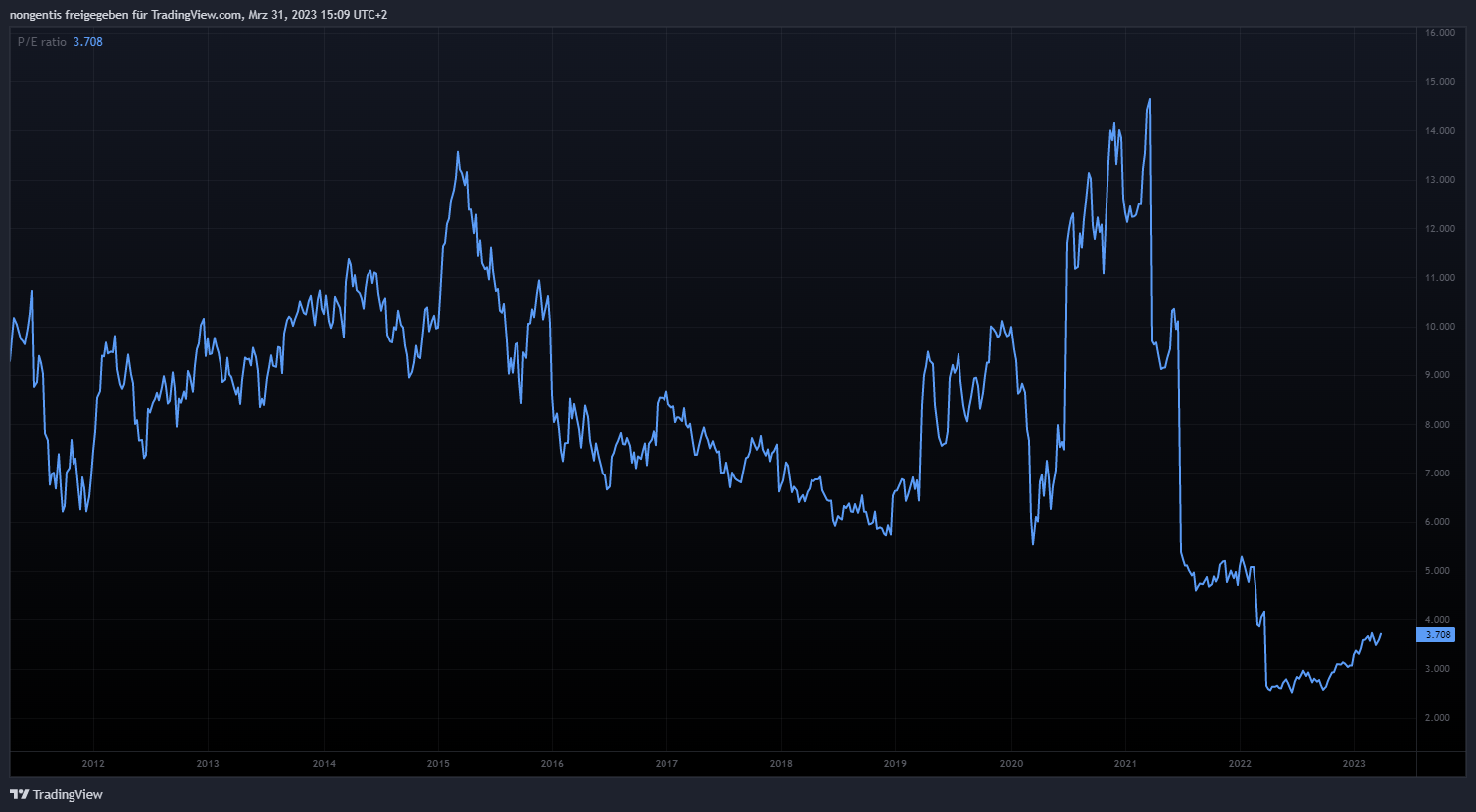The height and width of the screenshot is (812, 1476).
Task: Click the 10.000 price scale label
Action: click(x=1439, y=327)
